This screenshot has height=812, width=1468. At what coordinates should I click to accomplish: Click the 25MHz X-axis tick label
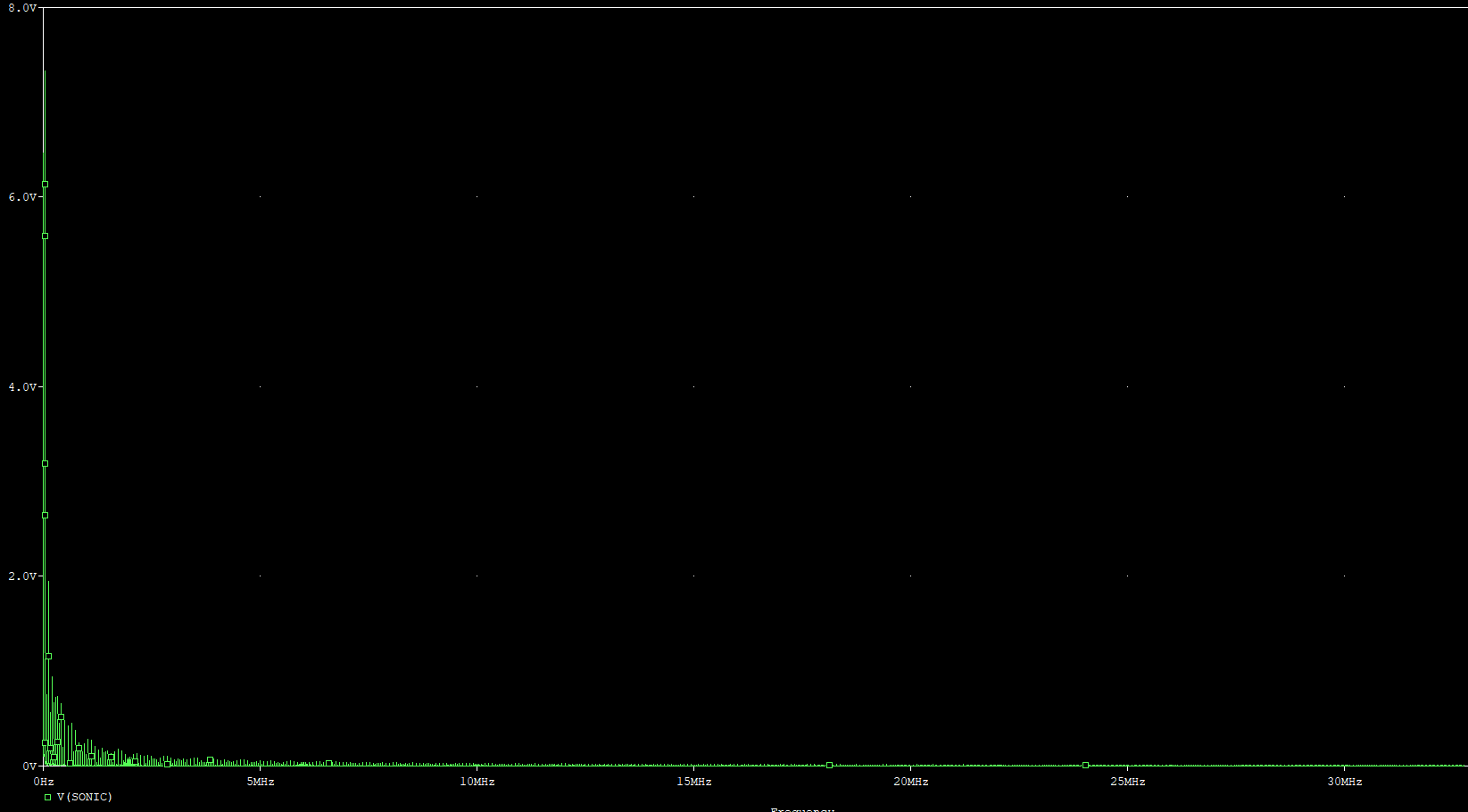click(1128, 782)
